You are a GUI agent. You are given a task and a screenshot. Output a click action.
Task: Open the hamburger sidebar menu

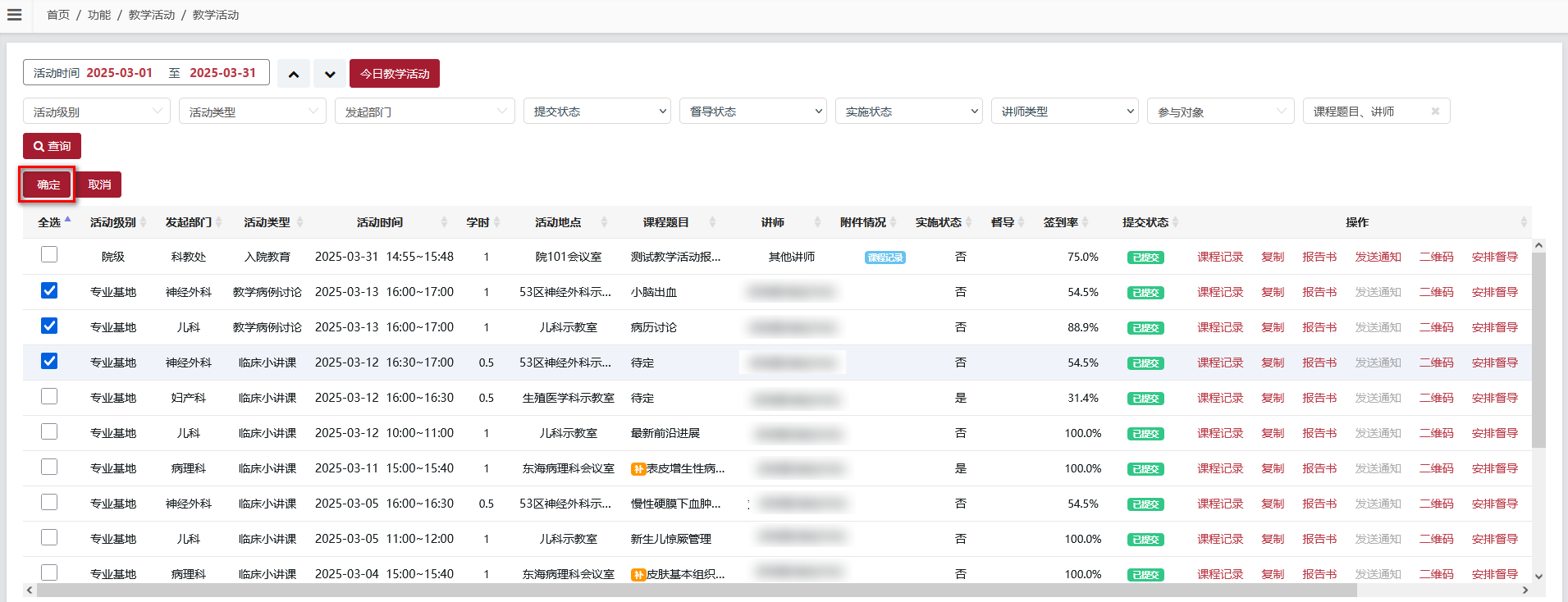14,15
